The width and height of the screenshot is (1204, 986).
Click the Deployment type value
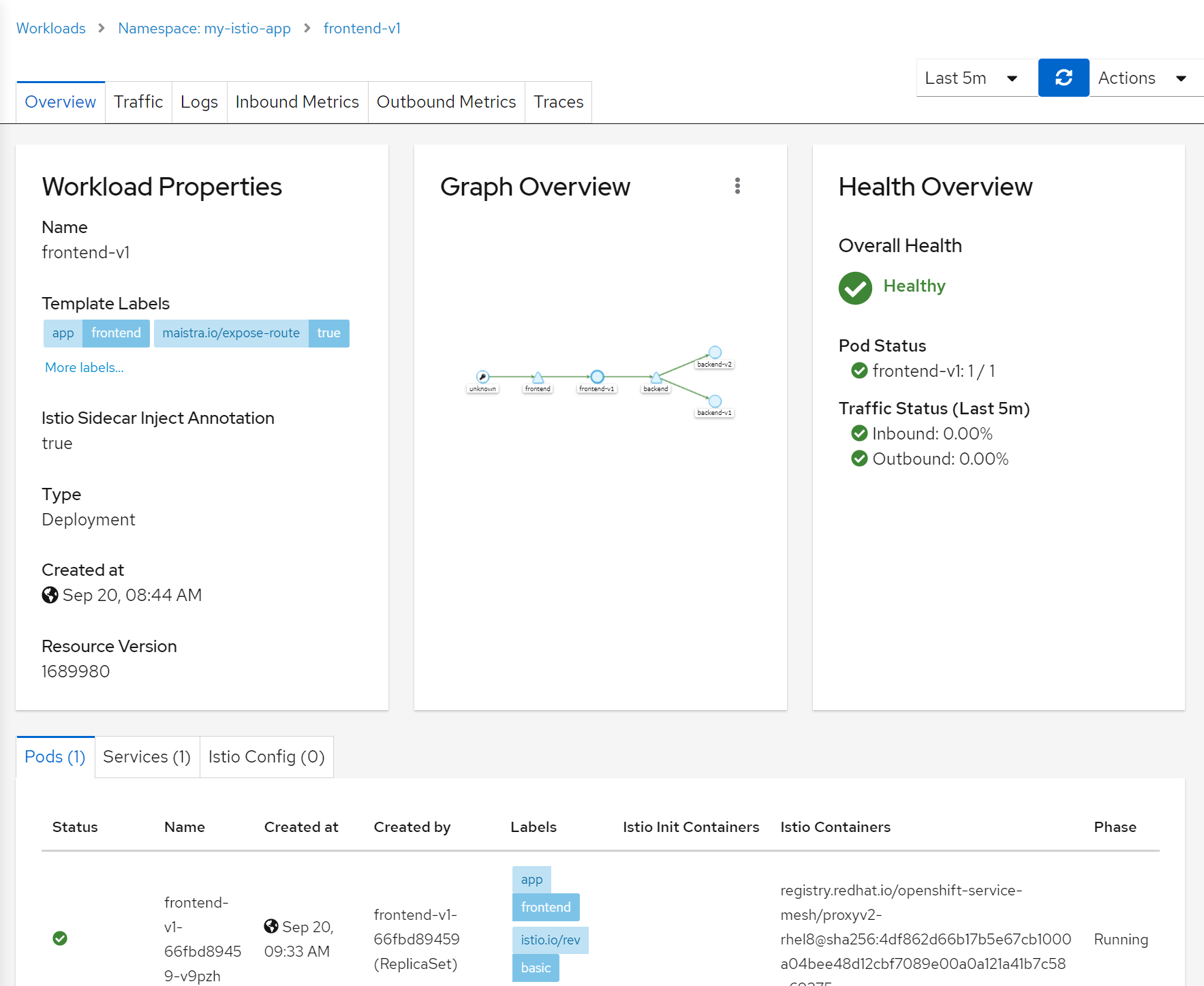[x=89, y=519]
